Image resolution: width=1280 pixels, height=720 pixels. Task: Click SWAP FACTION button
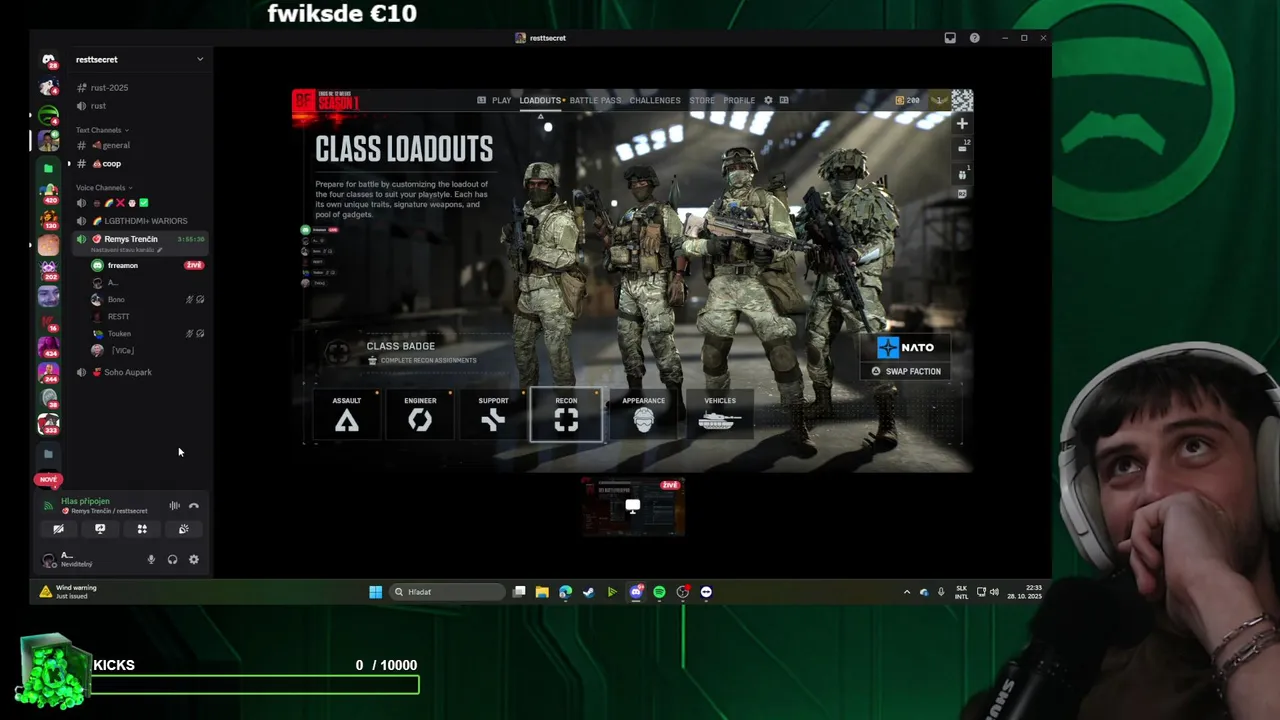[906, 371]
